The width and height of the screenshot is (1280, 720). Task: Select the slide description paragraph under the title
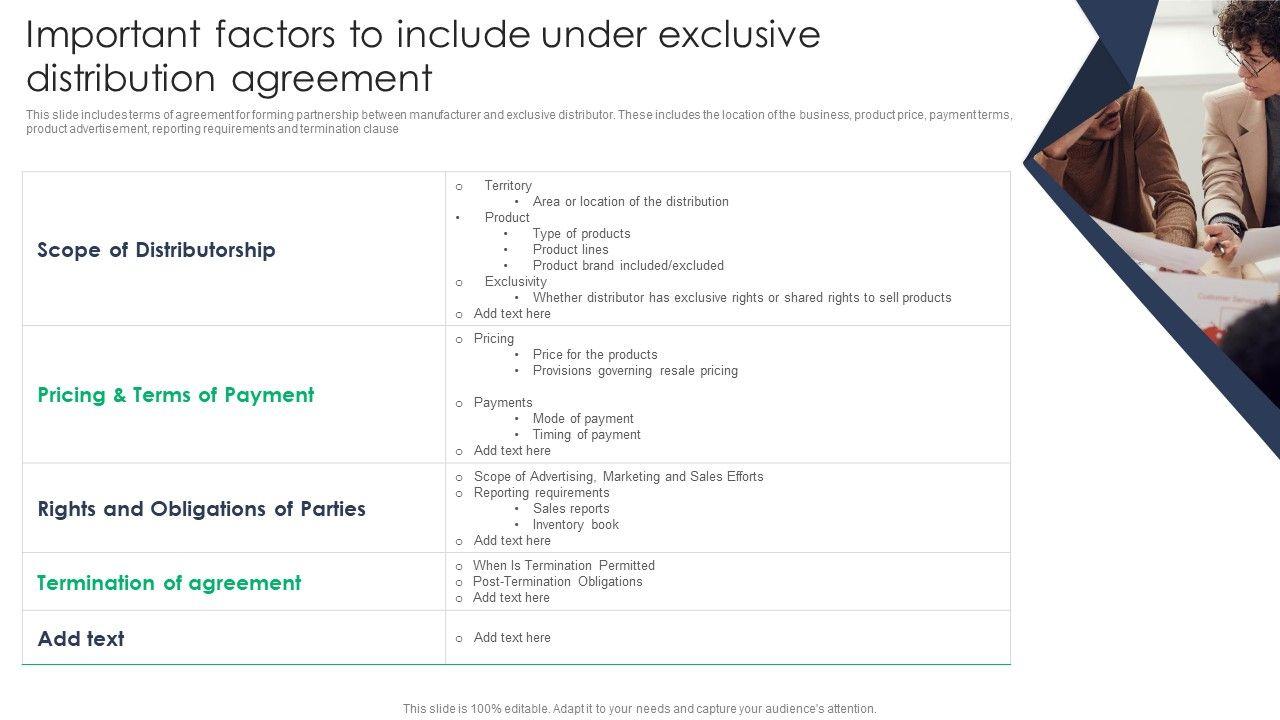tap(518, 122)
